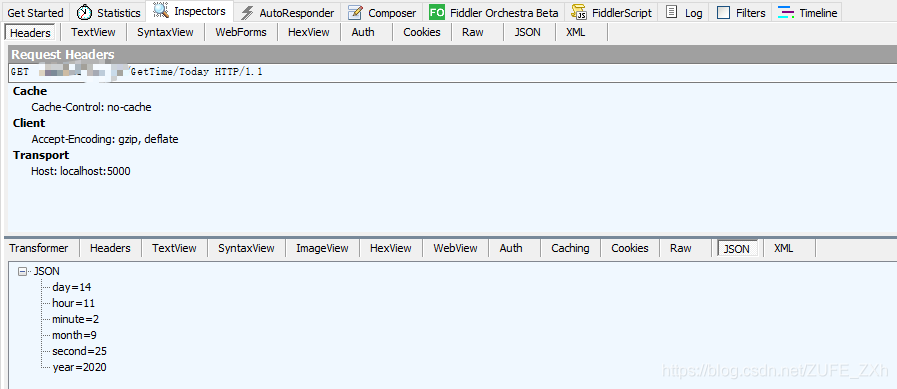Image resolution: width=897 pixels, height=389 pixels.
Task: Open the request WebForms tab
Action: point(241,32)
